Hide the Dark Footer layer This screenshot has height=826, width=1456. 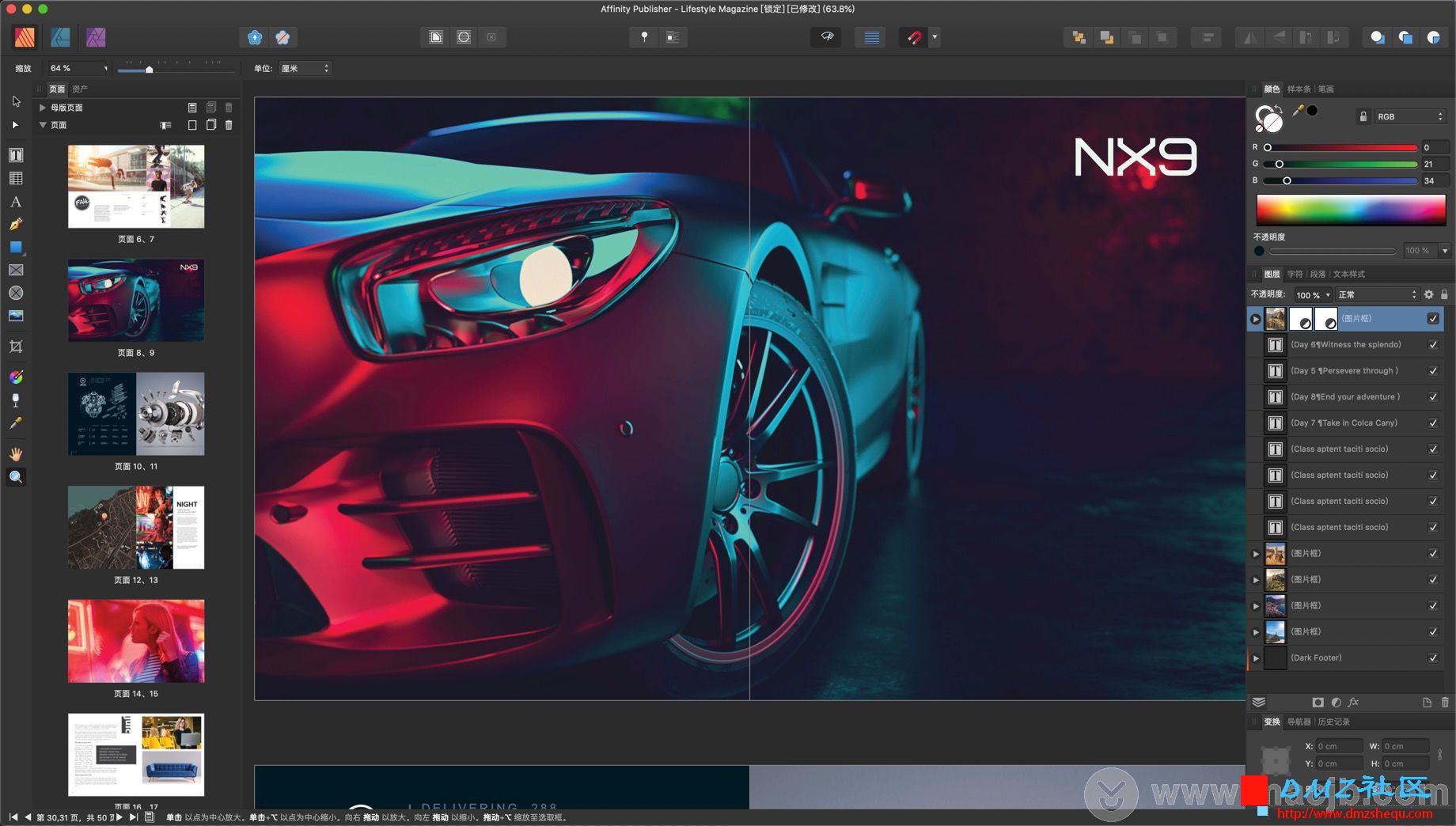tap(1433, 658)
